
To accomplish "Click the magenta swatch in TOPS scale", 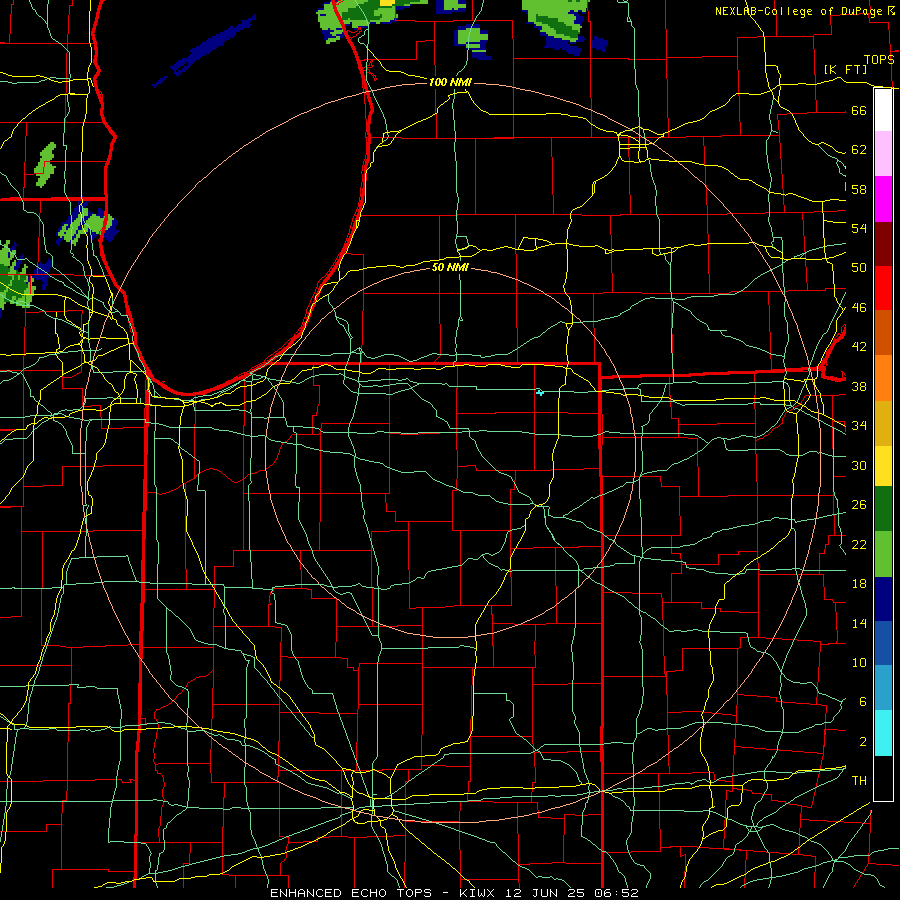I will tap(883, 199).
